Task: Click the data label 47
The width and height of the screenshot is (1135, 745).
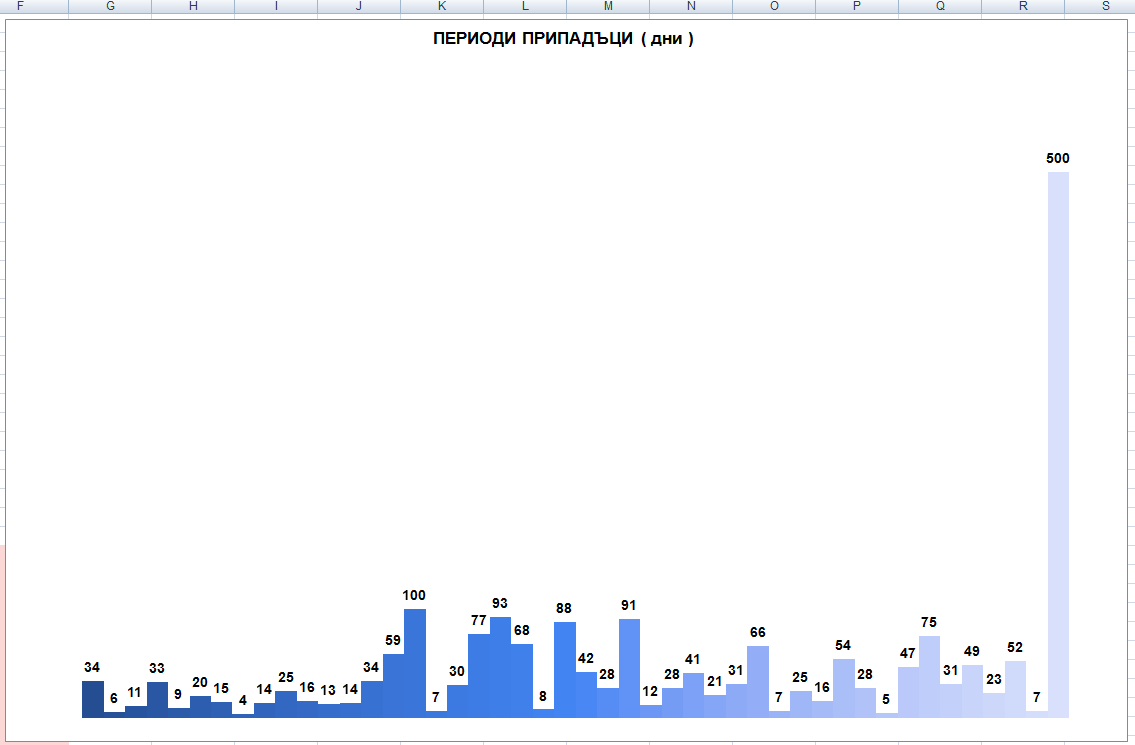Action: [908, 654]
